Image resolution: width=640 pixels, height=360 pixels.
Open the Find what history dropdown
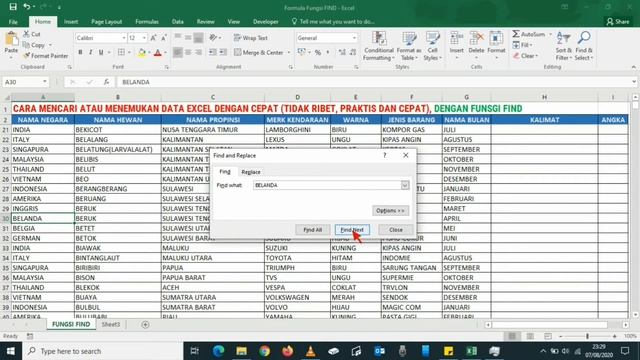405,185
